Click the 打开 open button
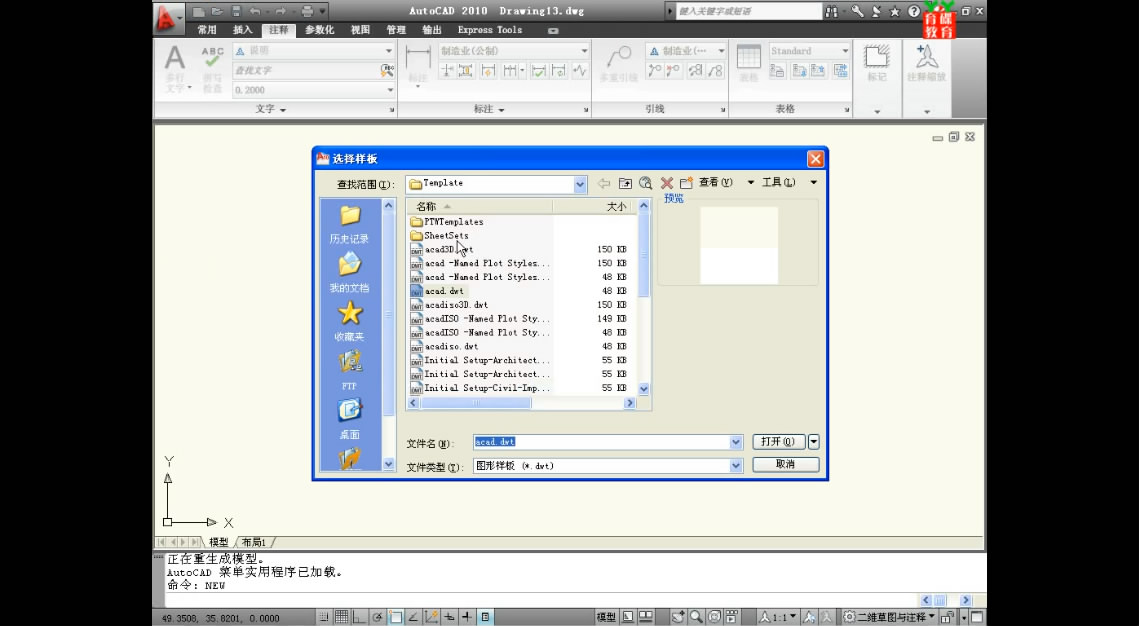This screenshot has width=1139, height=626. tap(779, 442)
